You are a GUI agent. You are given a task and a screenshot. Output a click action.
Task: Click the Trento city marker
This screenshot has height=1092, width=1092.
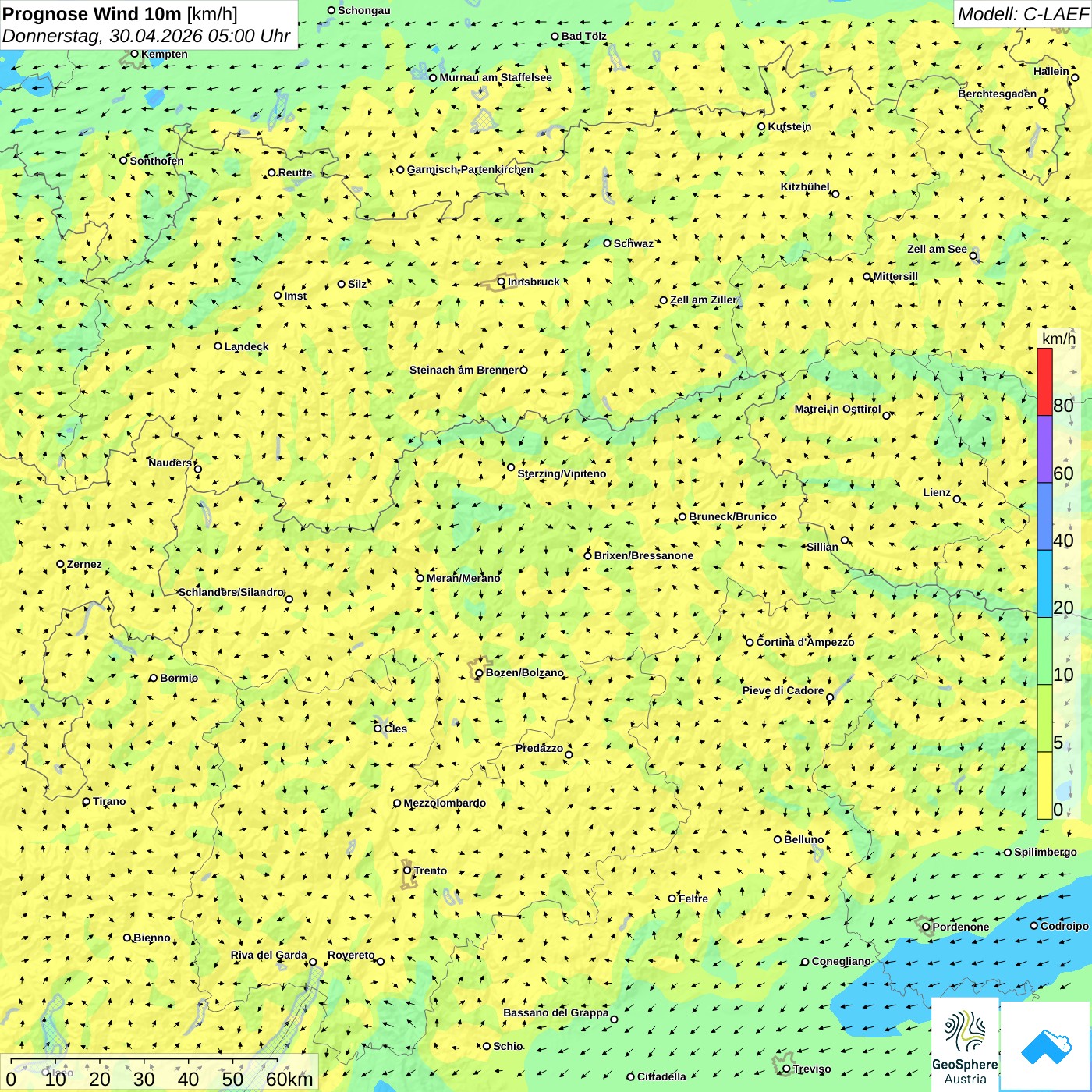pos(407,870)
